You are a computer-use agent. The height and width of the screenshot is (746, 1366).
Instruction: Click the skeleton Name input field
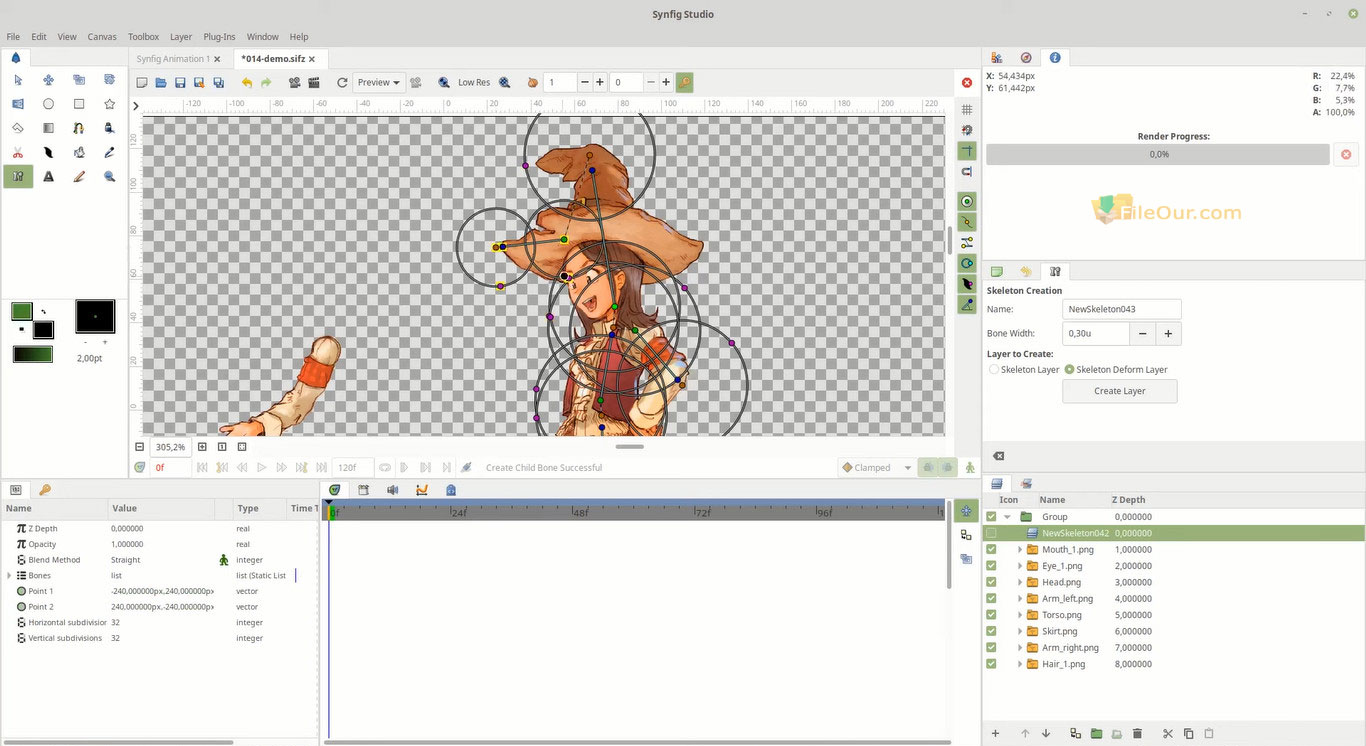(x=1122, y=309)
